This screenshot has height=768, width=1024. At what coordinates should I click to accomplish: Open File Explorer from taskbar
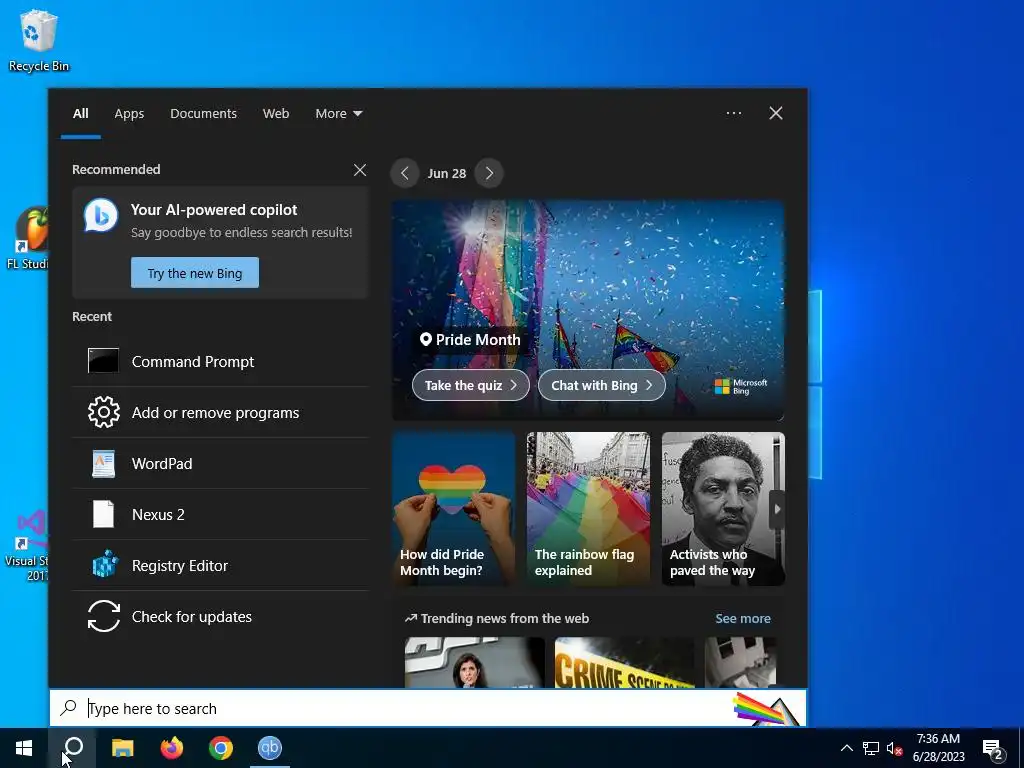point(122,748)
